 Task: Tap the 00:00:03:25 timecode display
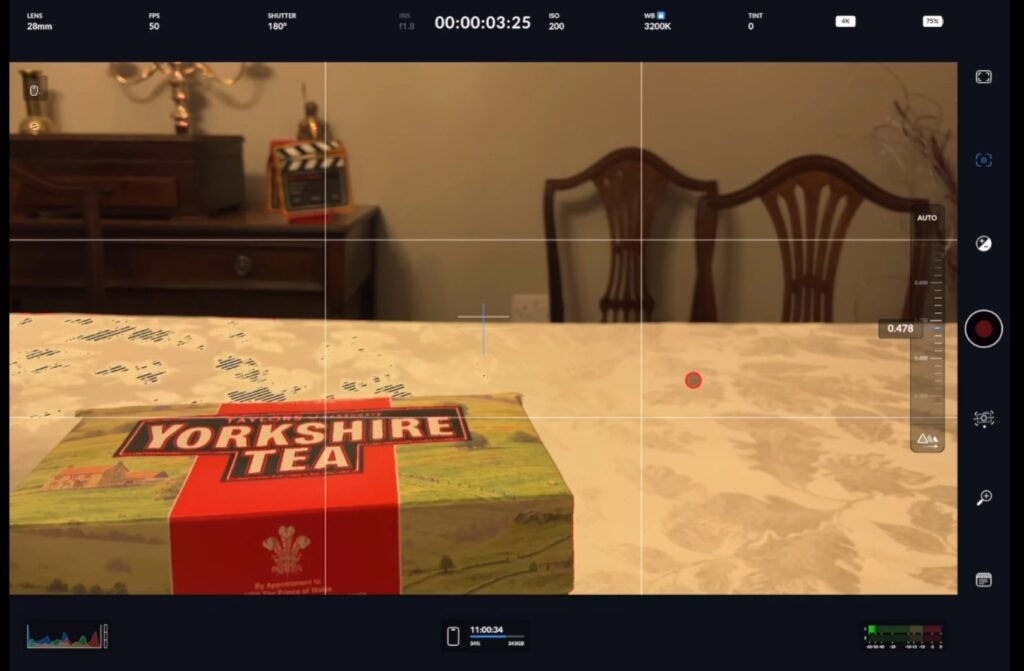pos(483,23)
